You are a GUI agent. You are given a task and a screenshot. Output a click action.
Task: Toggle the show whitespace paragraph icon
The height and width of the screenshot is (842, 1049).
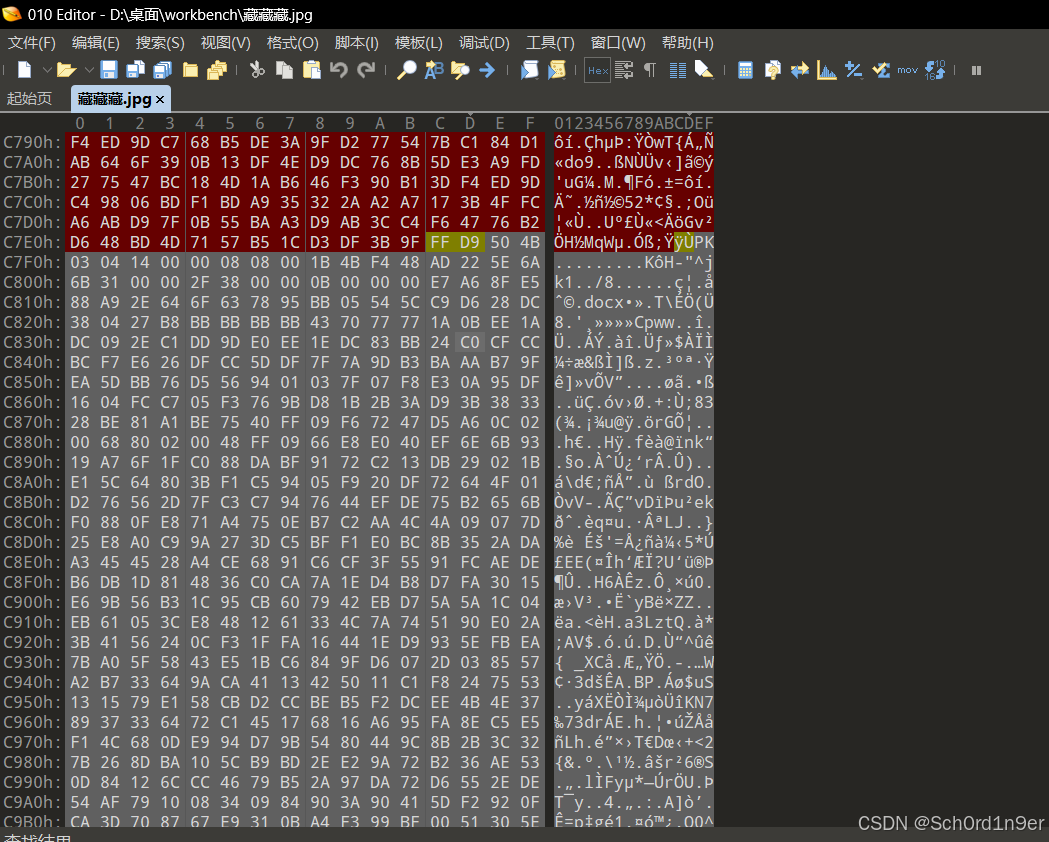click(650, 70)
